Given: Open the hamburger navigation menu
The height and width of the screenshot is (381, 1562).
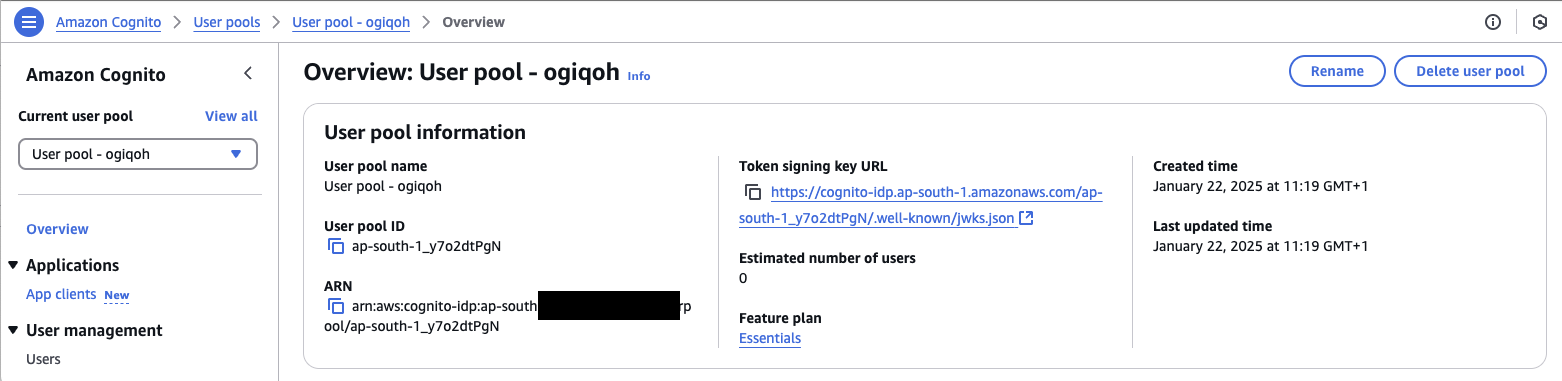Looking at the screenshot, I should [27, 21].
